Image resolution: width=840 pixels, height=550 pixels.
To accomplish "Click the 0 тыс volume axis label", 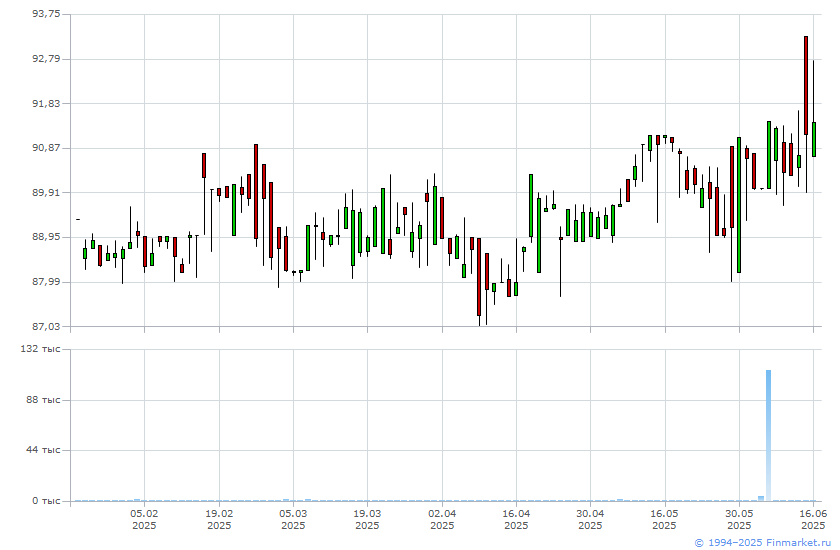I will tap(46, 501).
